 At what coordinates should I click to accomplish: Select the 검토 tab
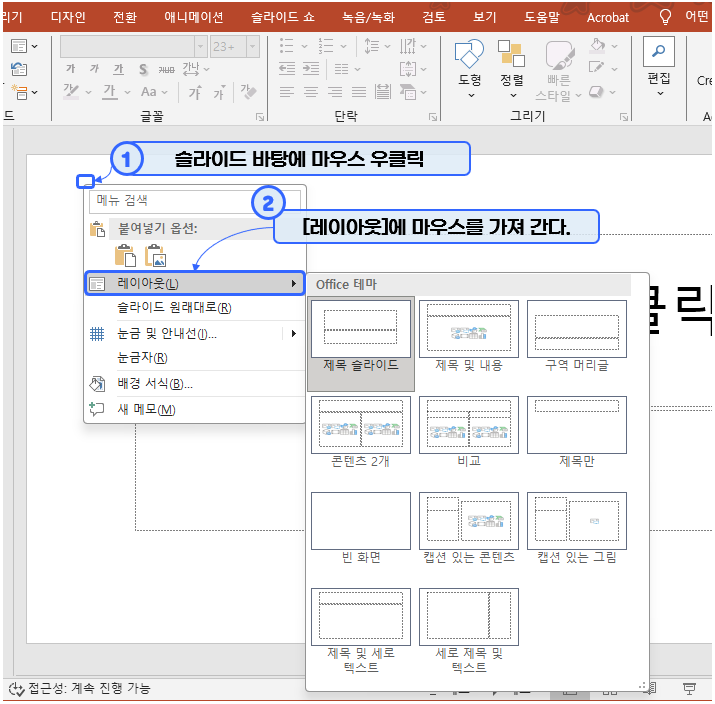(x=434, y=17)
